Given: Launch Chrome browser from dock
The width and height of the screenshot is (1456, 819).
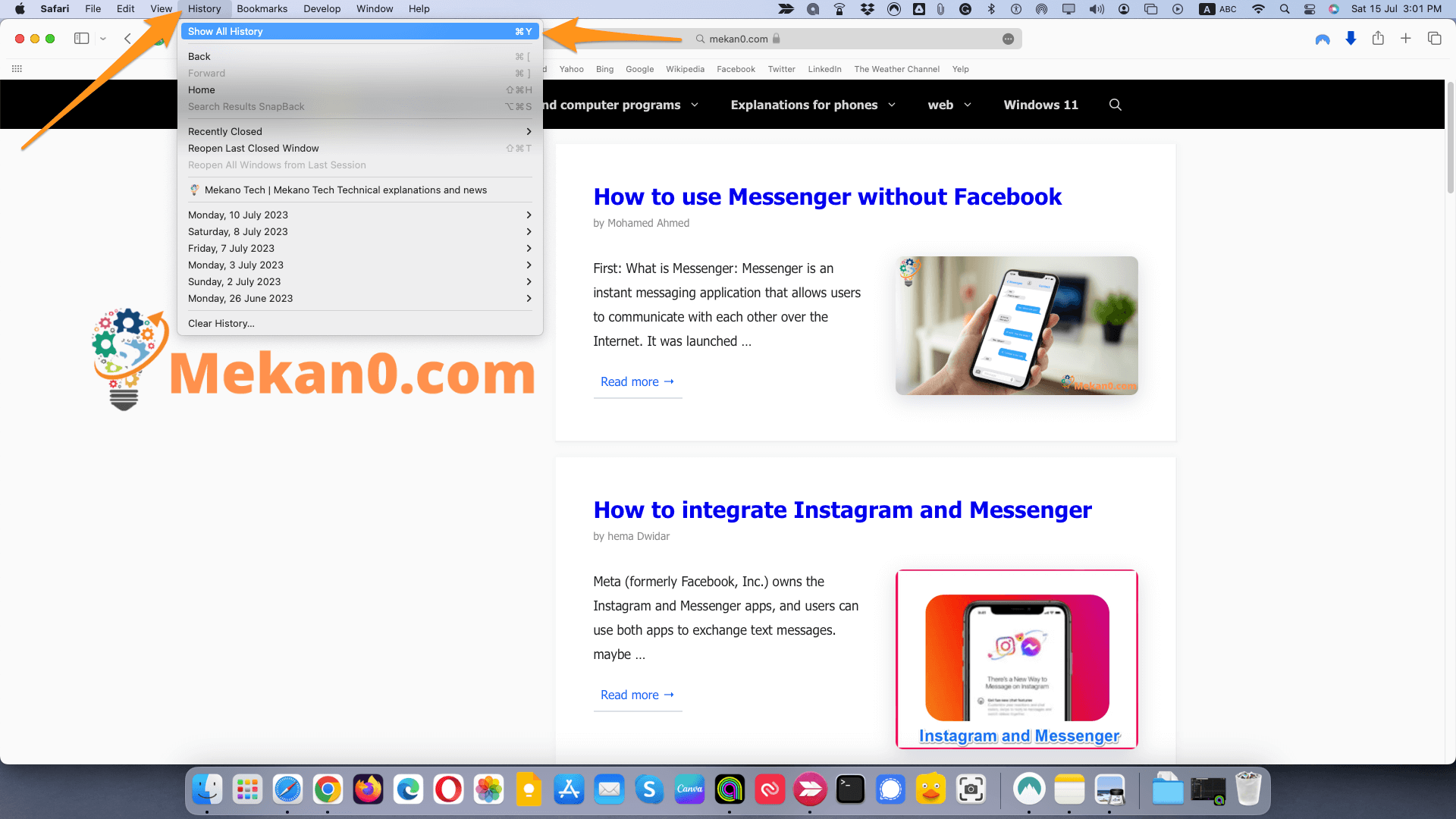Looking at the screenshot, I should [328, 790].
